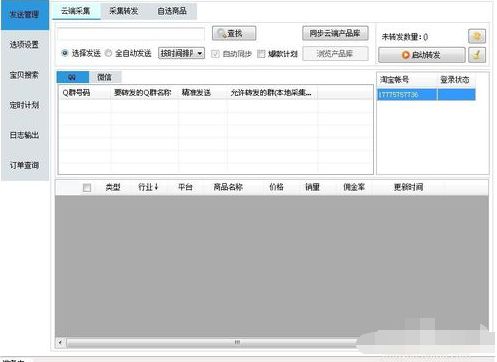The width and height of the screenshot is (497, 362).
Task: Click the 淘宝帐号 column header
Action: tap(407, 80)
